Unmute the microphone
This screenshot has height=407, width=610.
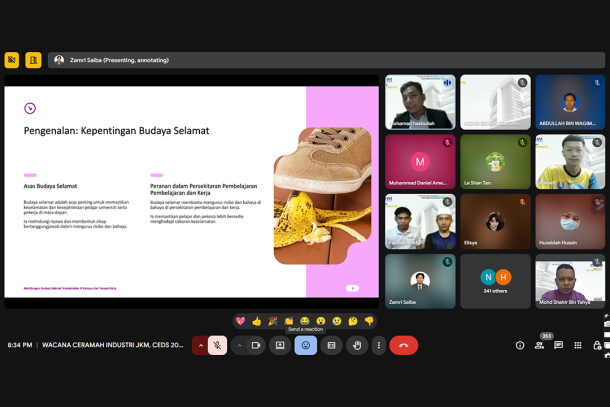tap(217, 345)
